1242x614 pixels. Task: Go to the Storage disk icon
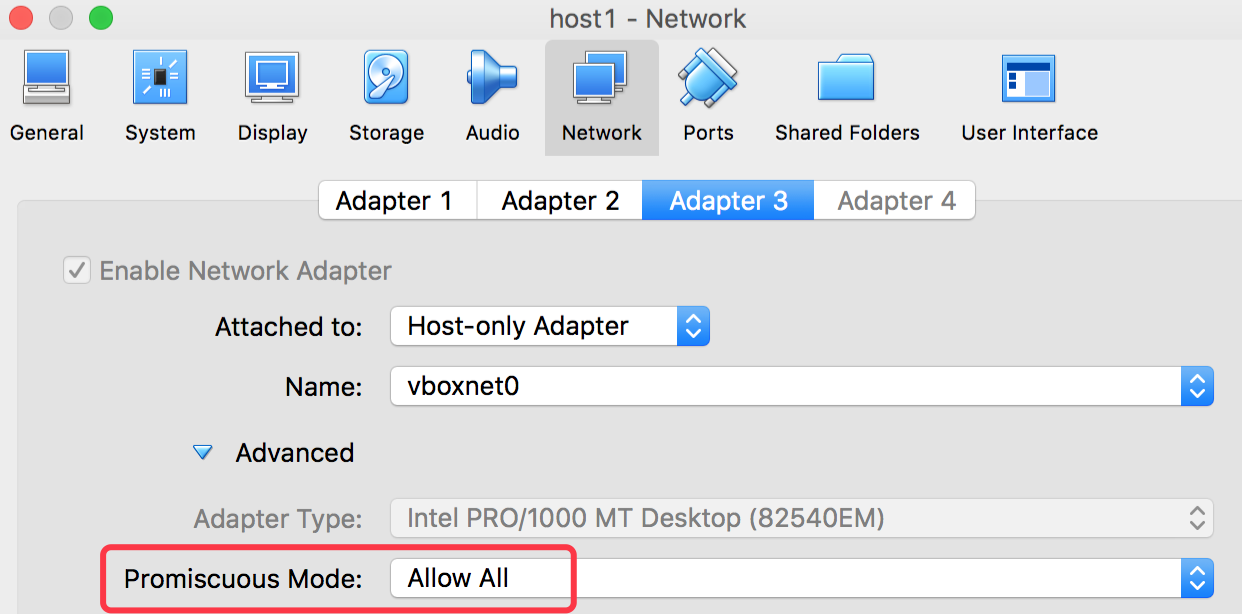386,80
